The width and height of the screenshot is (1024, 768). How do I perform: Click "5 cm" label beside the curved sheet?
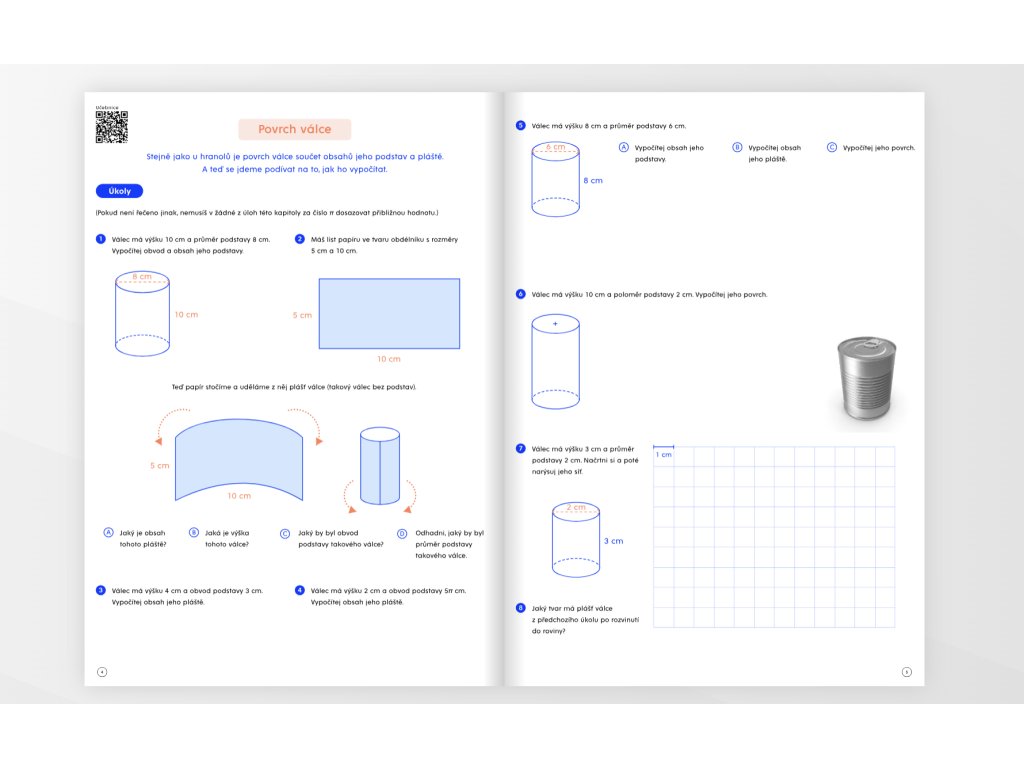[x=160, y=466]
